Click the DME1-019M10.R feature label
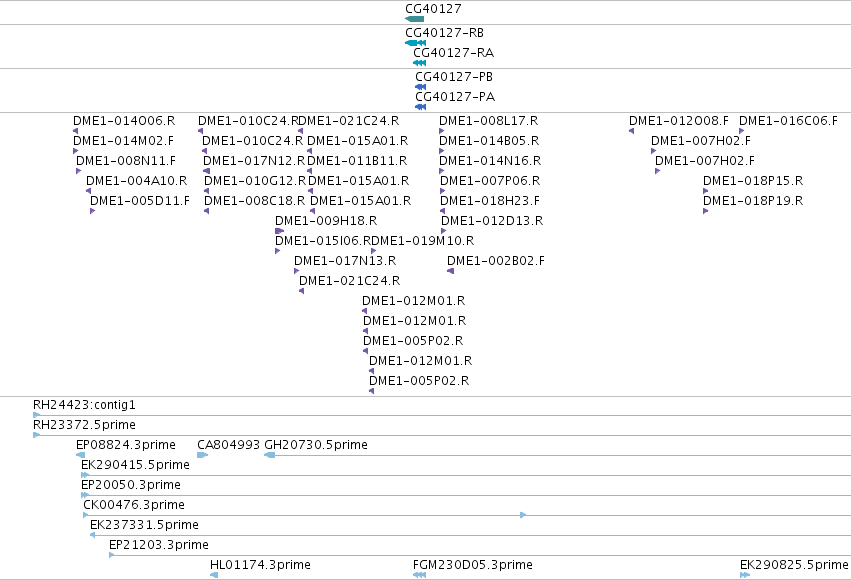 click(423, 240)
